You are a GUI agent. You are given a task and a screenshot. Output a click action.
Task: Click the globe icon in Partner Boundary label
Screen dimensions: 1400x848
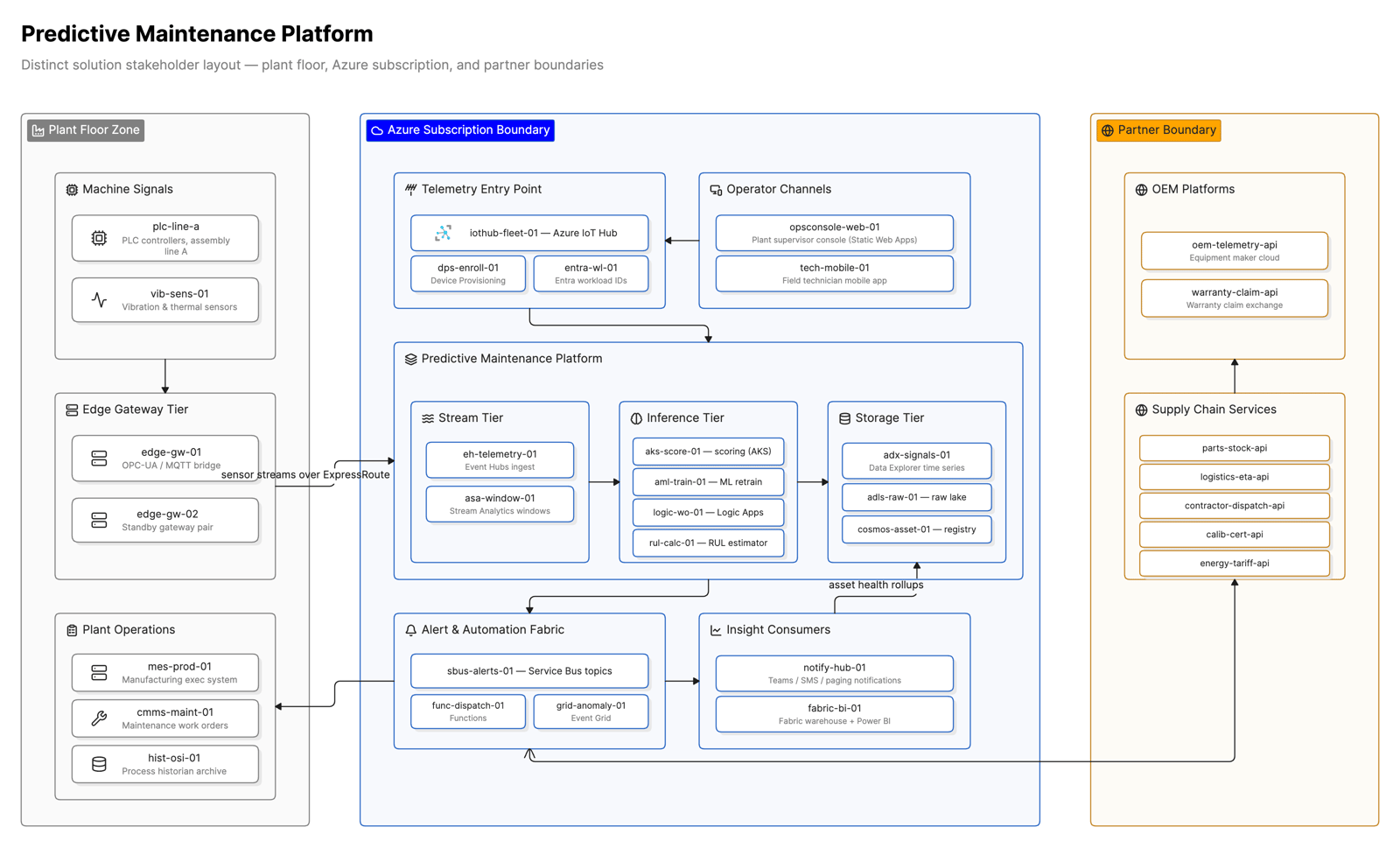[x=1108, y=130]
